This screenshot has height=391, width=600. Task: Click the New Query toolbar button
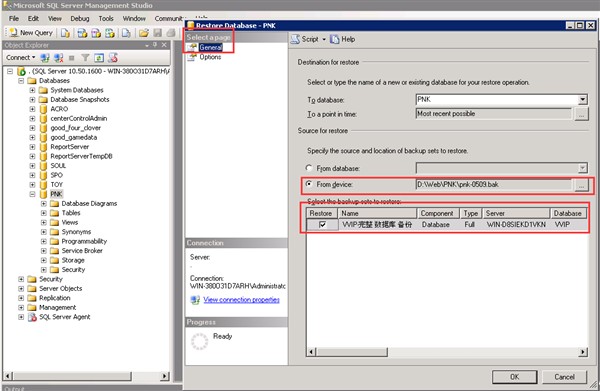31,33
